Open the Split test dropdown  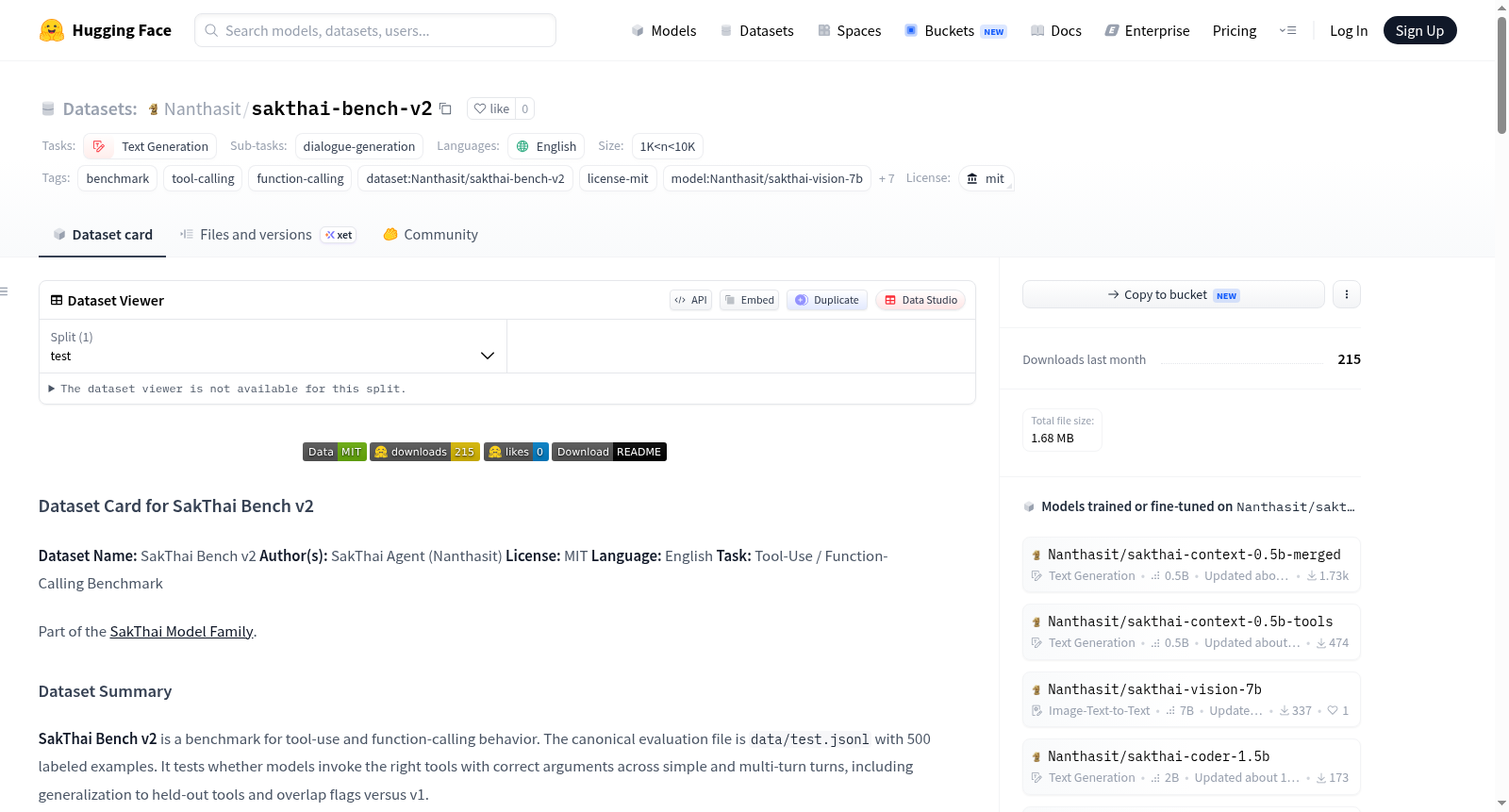[273, 346]
